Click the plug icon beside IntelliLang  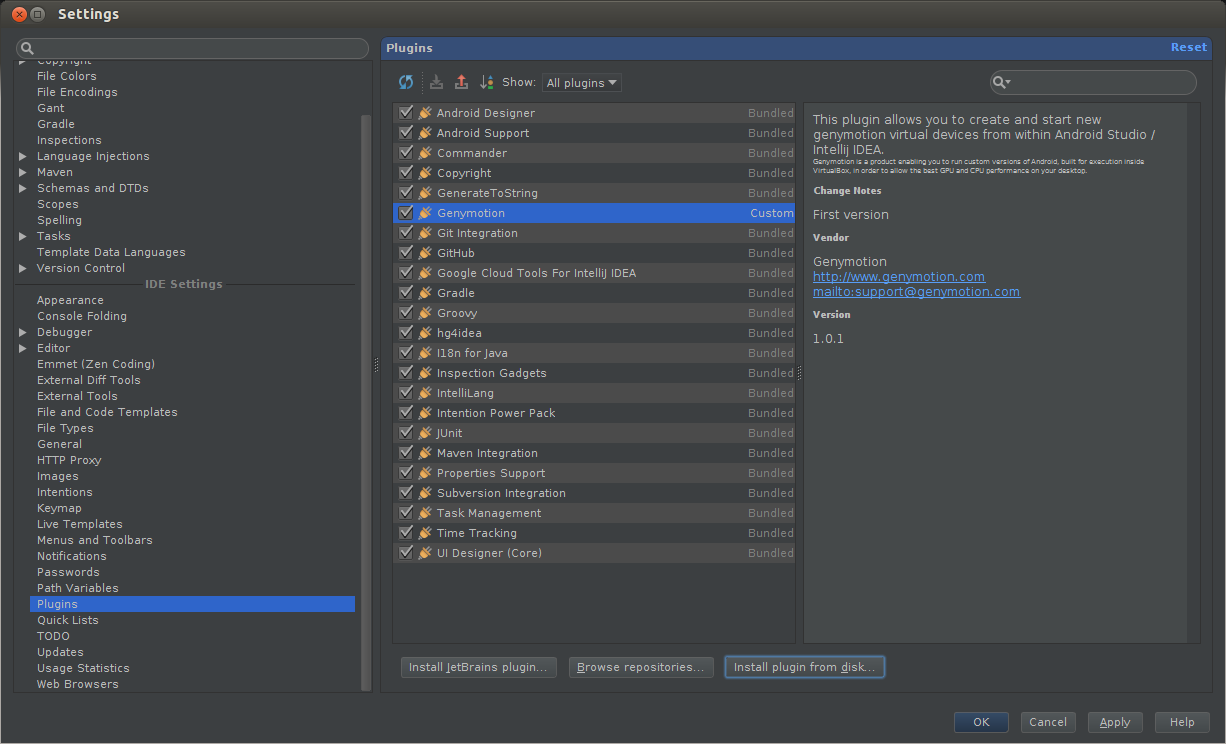pyautogui.click(x=425, y=393)
